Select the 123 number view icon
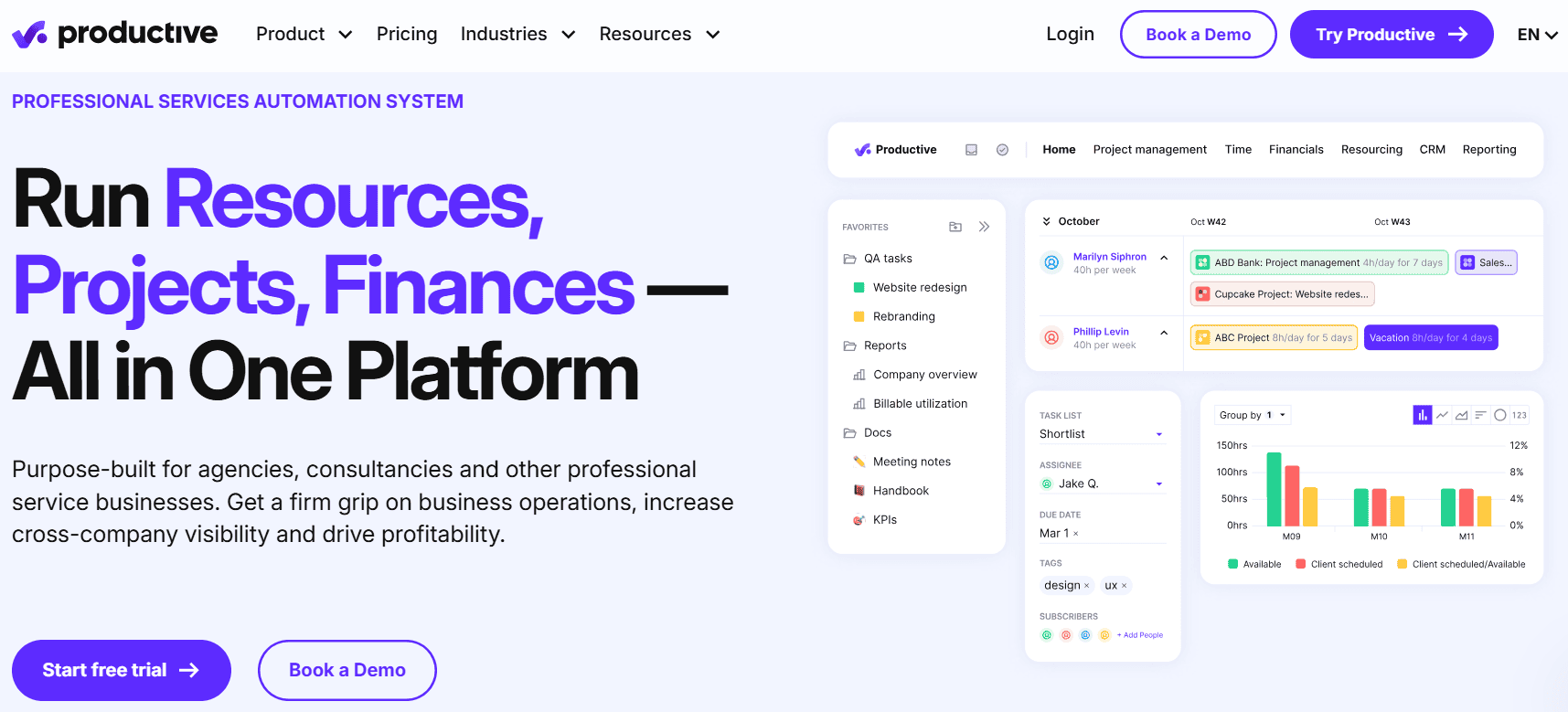 (x=1520, y=415)
